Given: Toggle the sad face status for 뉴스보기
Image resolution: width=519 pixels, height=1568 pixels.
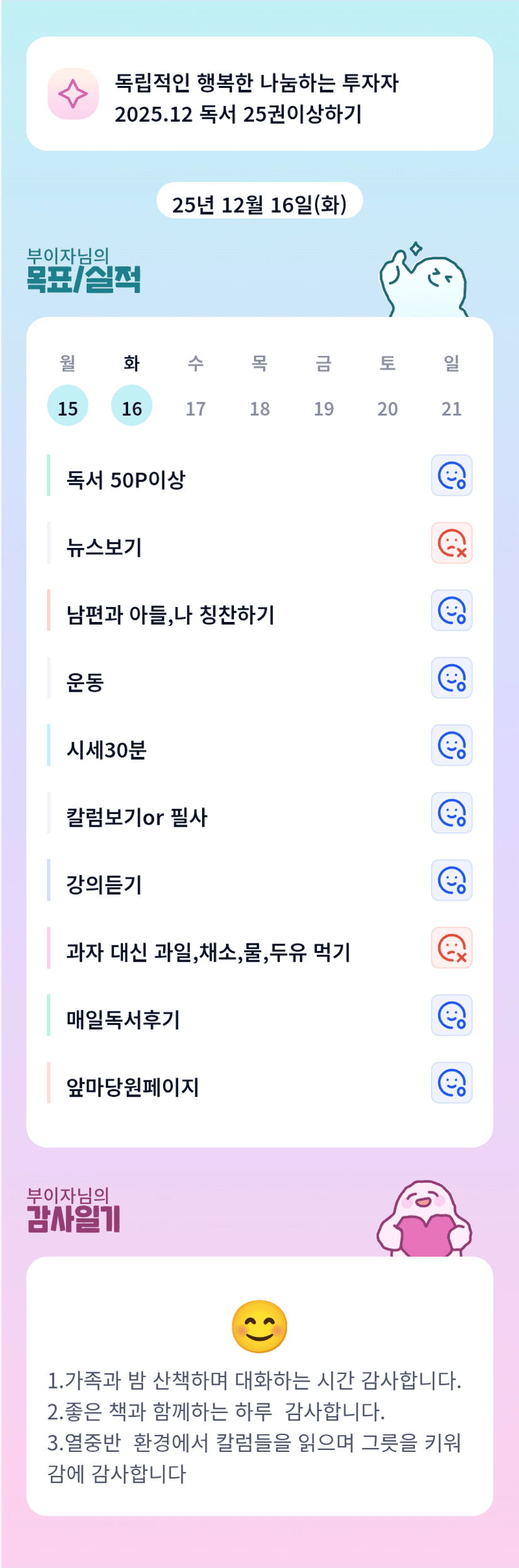Looking at the screenshot, I should [451, 543].
